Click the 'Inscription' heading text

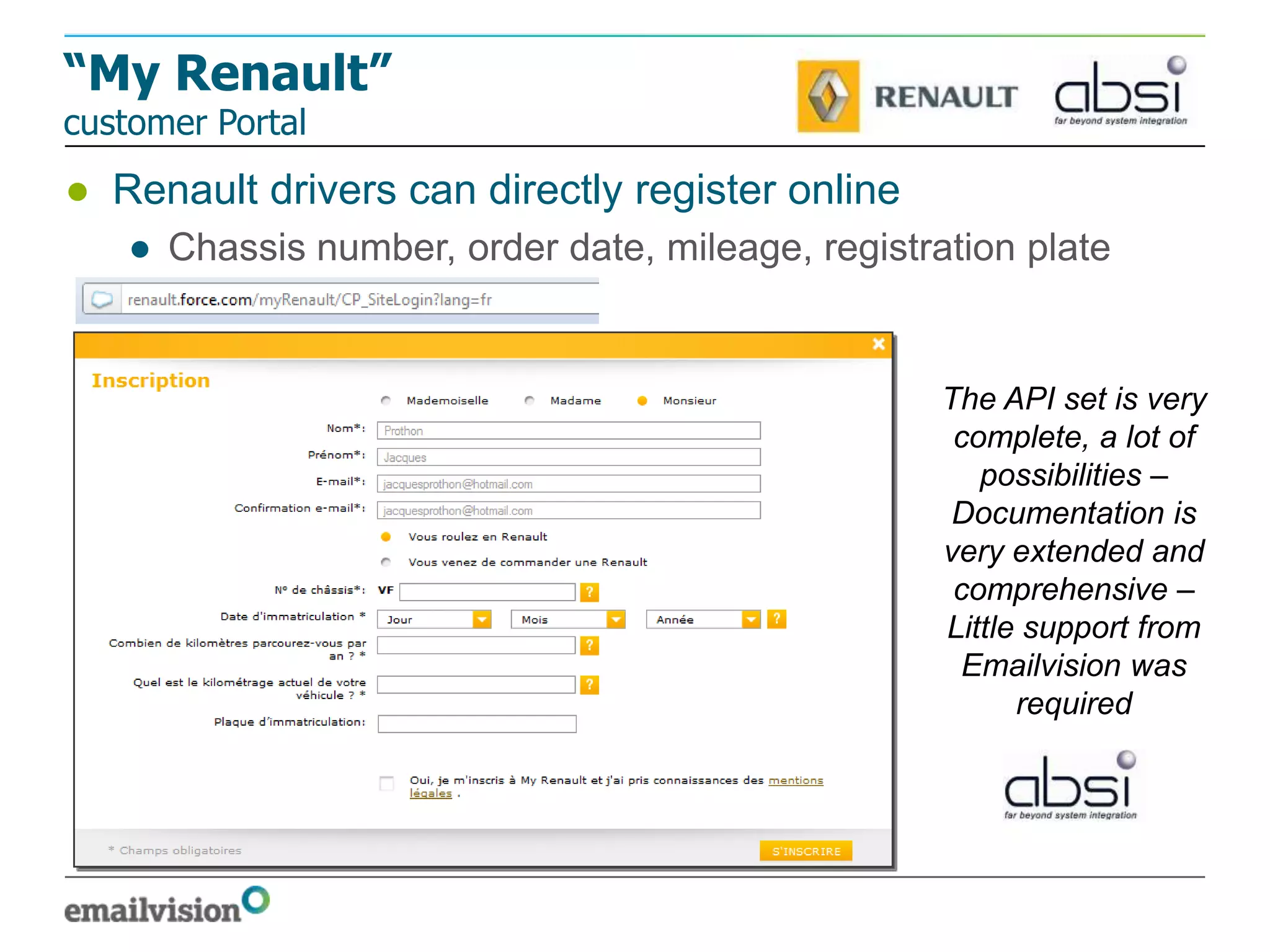click(151, 381)
